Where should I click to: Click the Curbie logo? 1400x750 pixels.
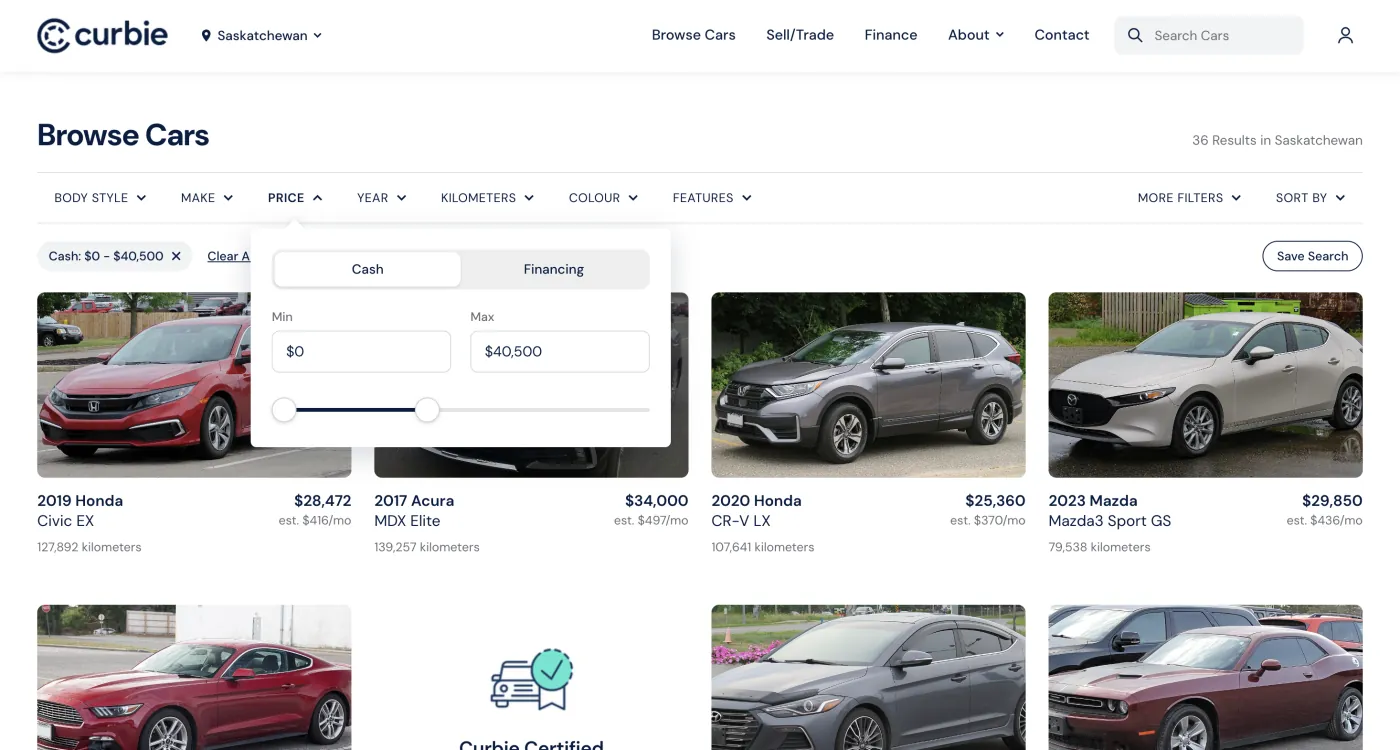click(102, 35)
